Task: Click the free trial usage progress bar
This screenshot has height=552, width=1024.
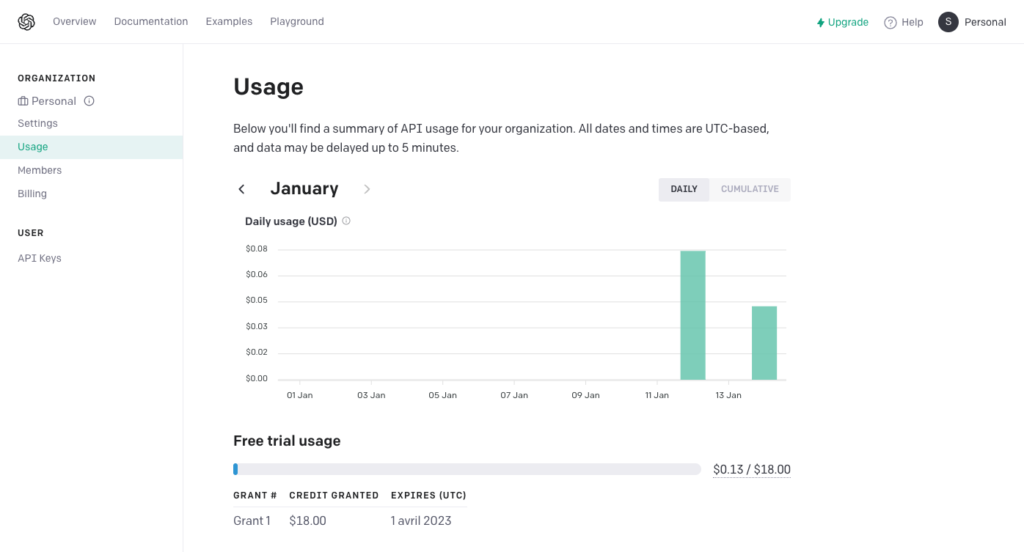Action: pos(467,469)
